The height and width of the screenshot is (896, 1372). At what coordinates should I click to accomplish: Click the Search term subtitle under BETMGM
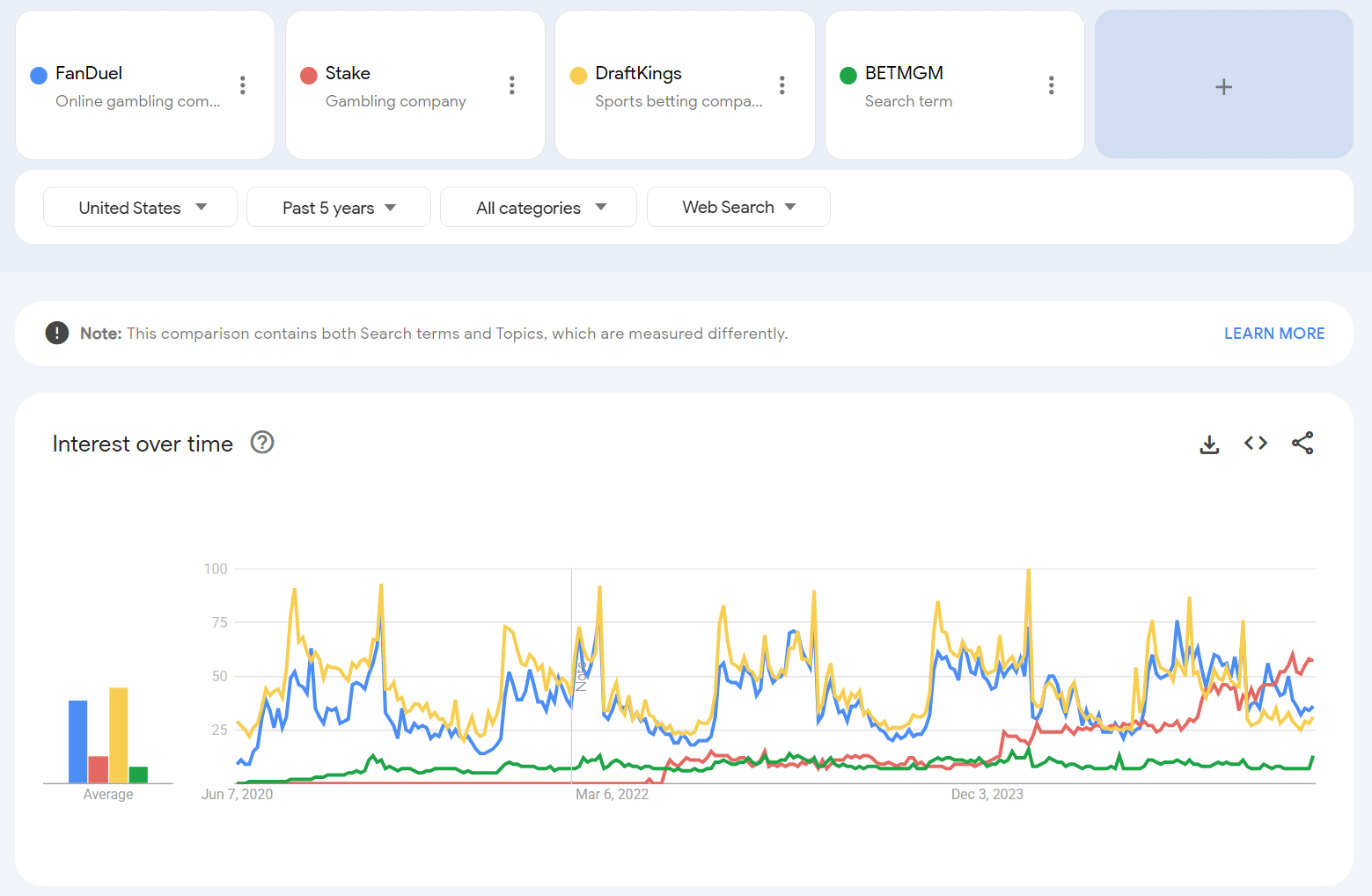[908, 101]
